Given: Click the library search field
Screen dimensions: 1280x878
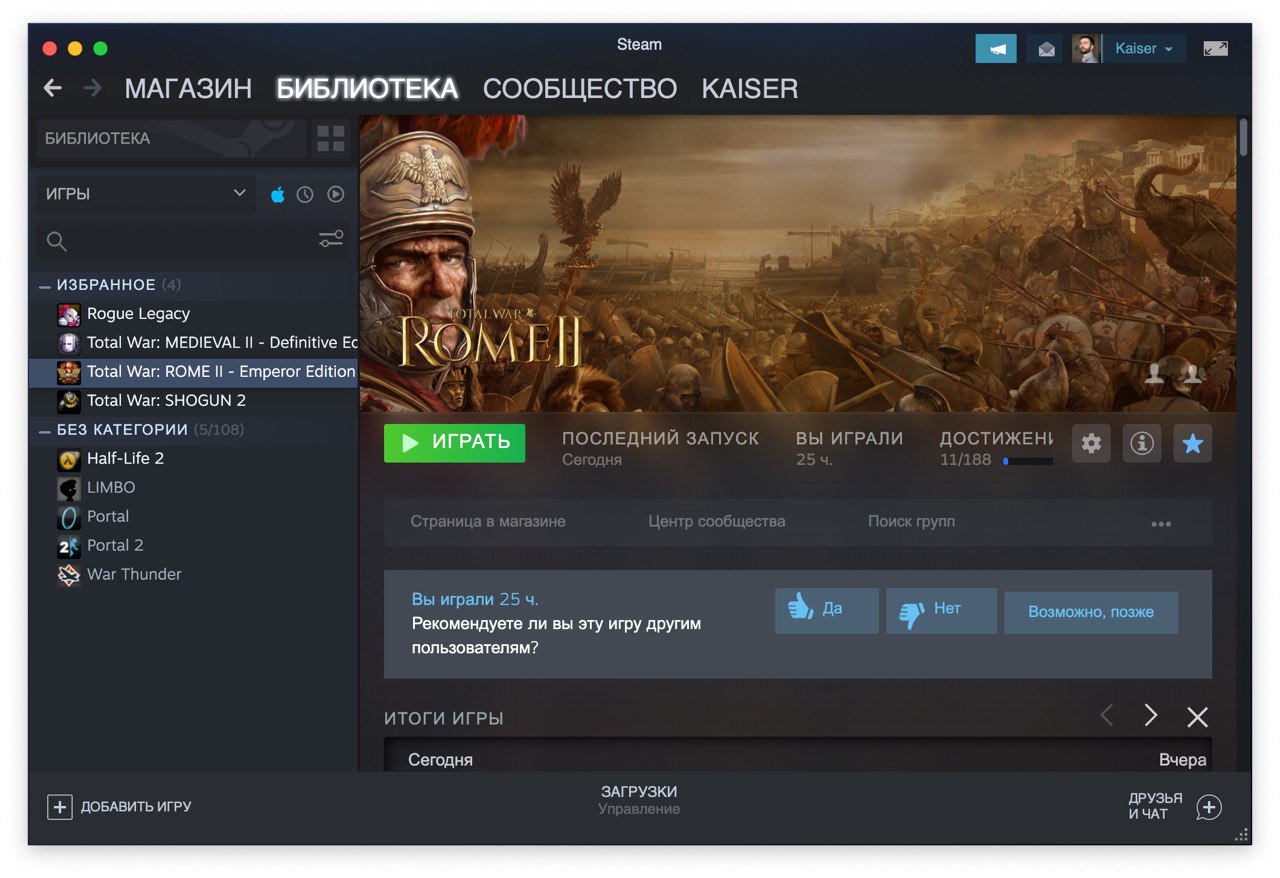Looking at the screenshot, I should 175,241.
